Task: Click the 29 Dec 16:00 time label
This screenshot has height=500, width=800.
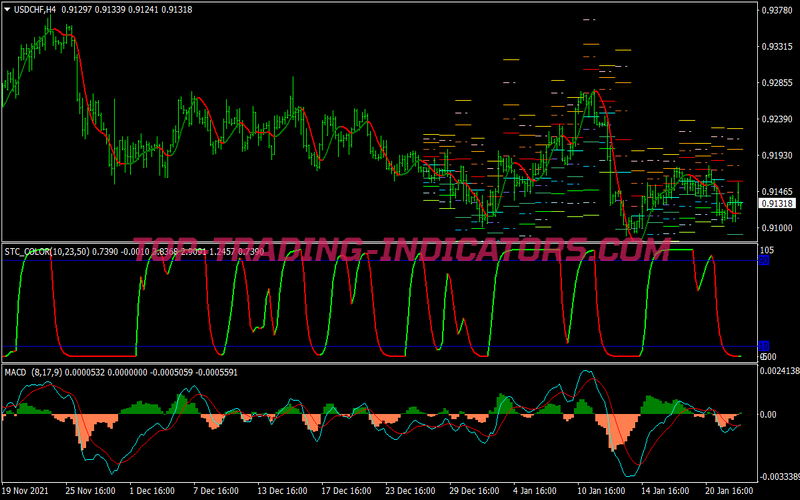Action: [x=474, y=491]
